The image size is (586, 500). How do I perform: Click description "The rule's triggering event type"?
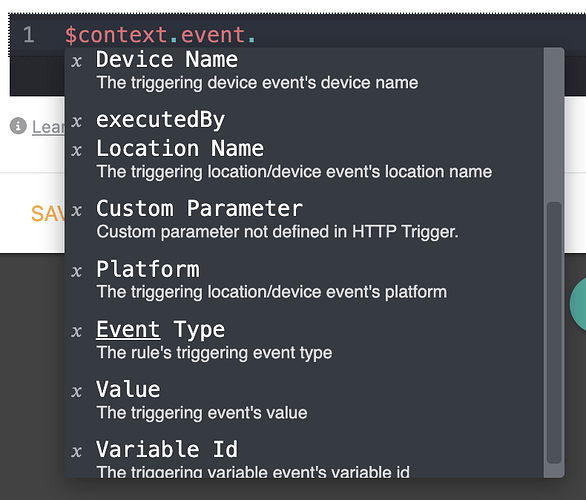coord(215,353)
